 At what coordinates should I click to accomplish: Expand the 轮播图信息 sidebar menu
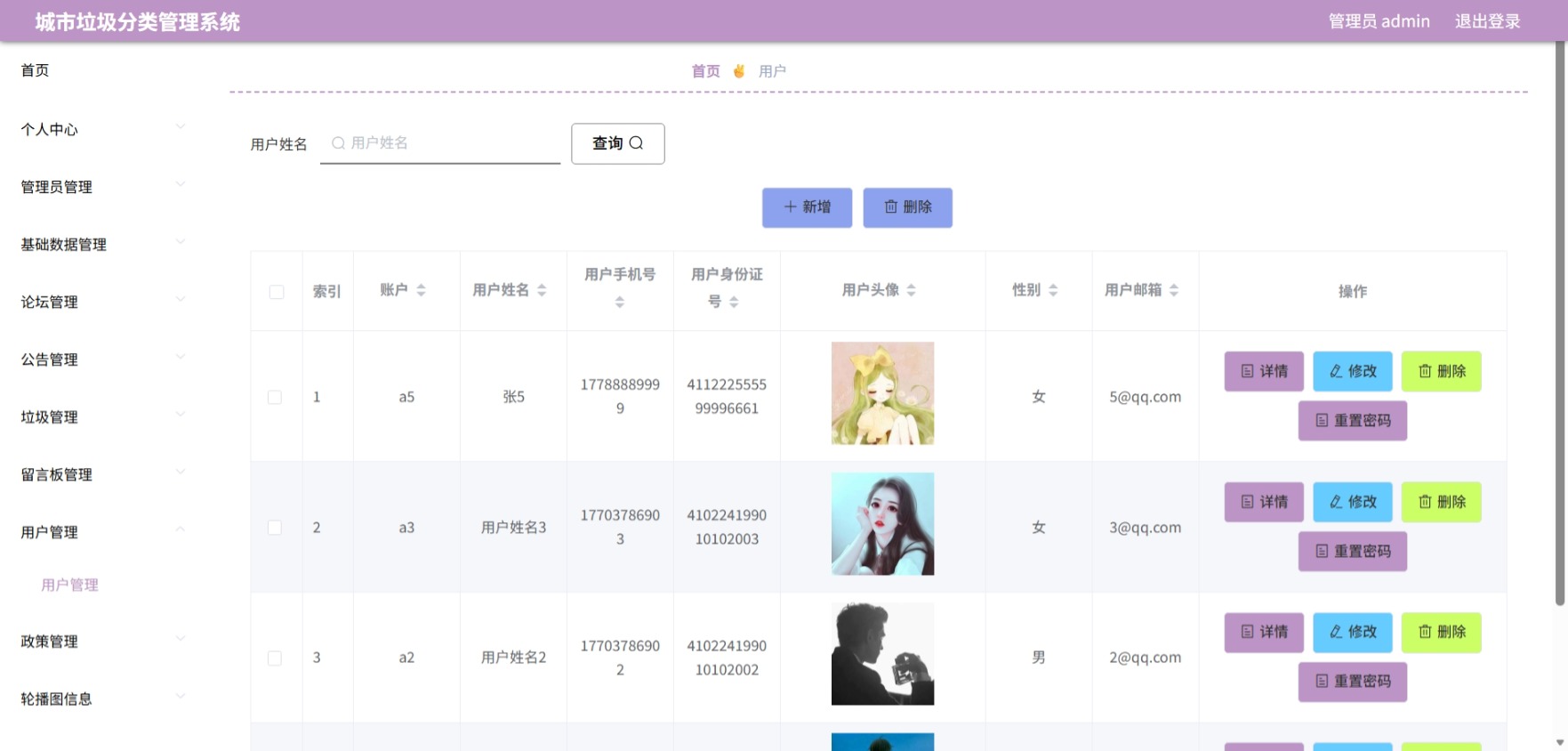[181, 697]
